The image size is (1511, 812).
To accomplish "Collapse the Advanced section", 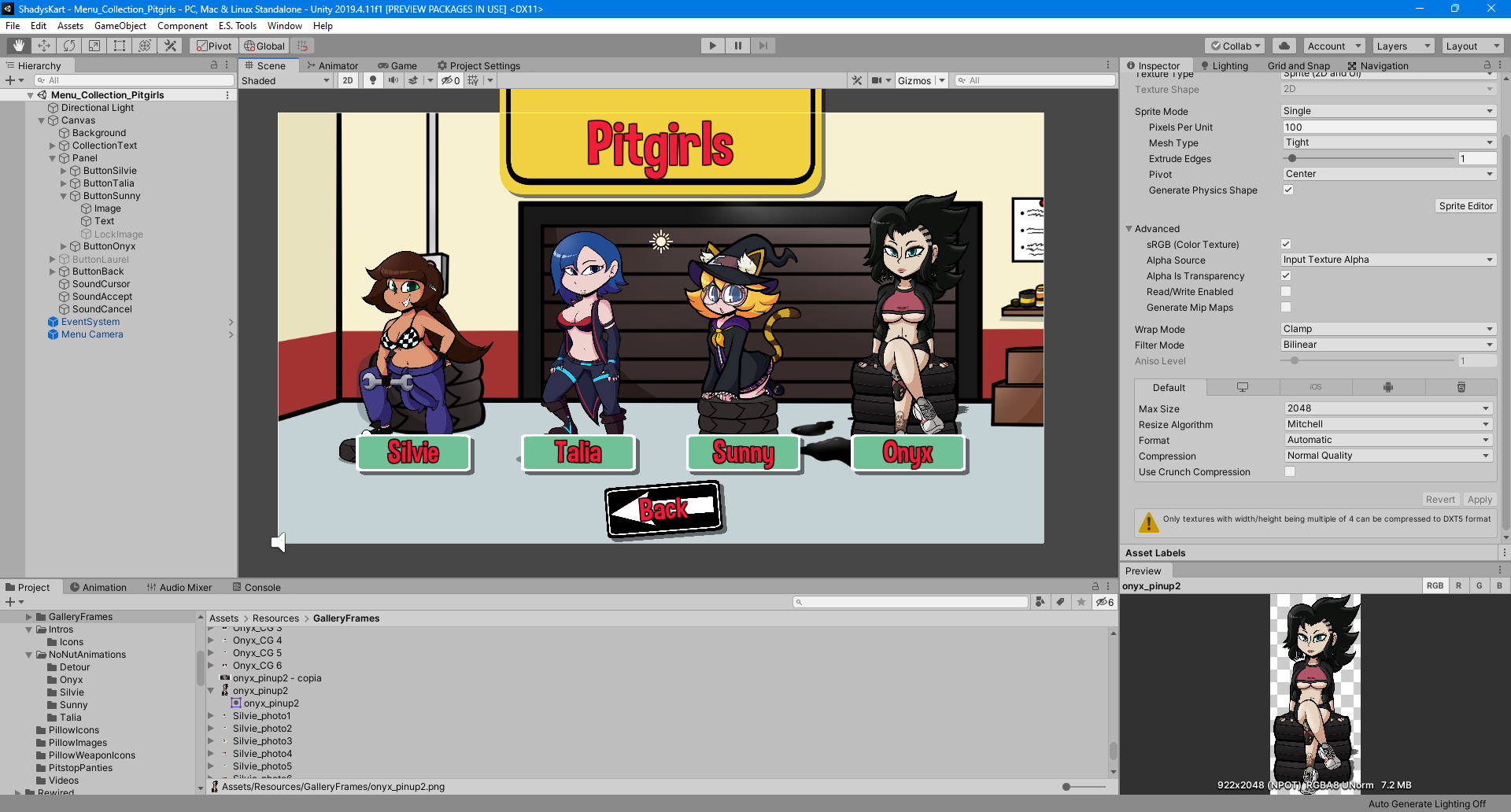I will (x=1129, y=229).
